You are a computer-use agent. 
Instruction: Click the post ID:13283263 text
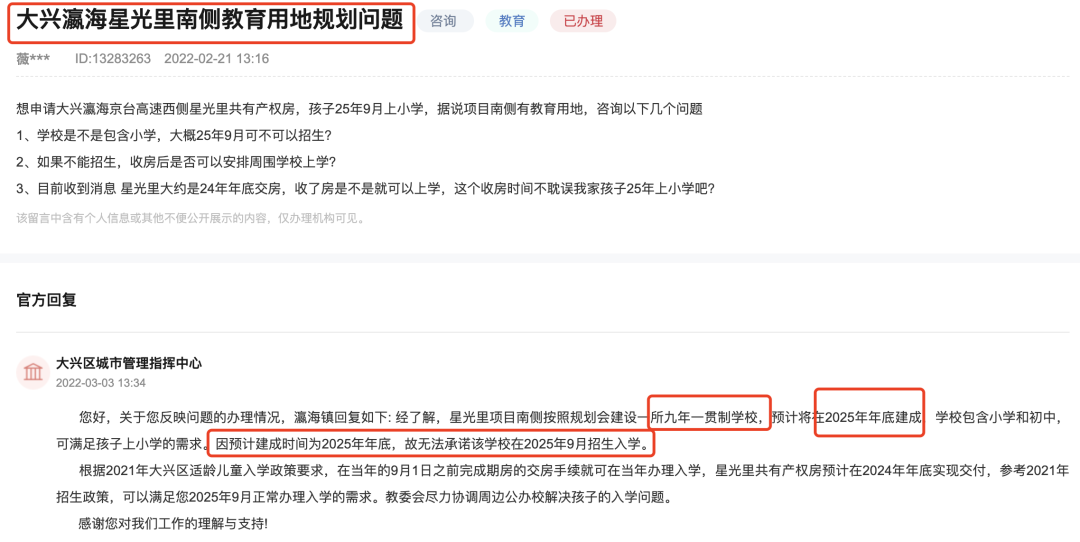(x=113, y=59)
